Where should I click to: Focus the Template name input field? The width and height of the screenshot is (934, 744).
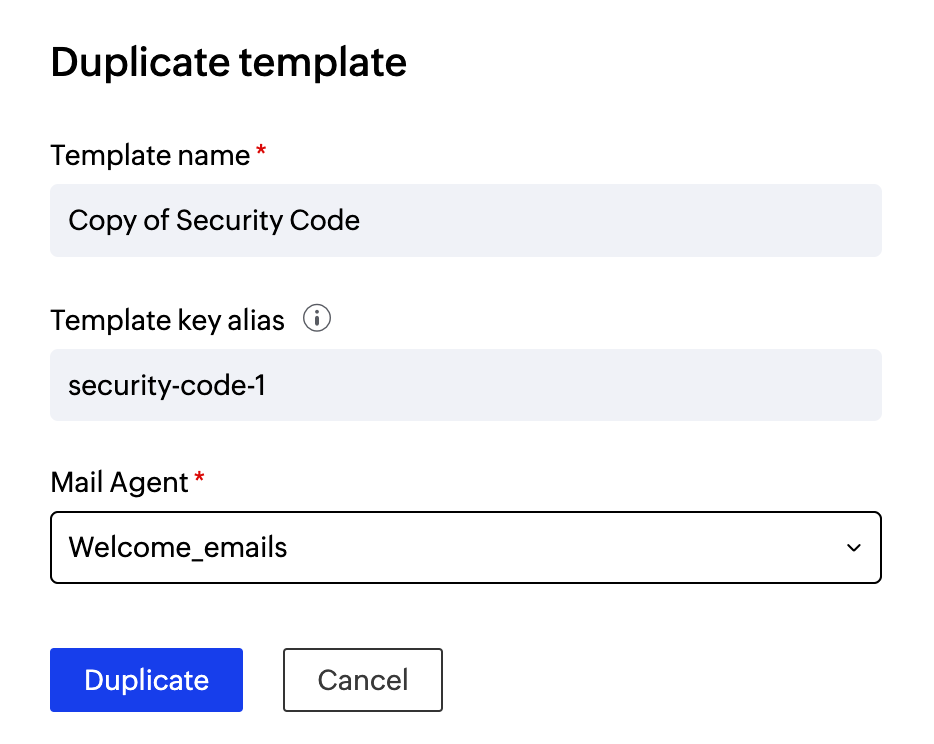(465, 220)
